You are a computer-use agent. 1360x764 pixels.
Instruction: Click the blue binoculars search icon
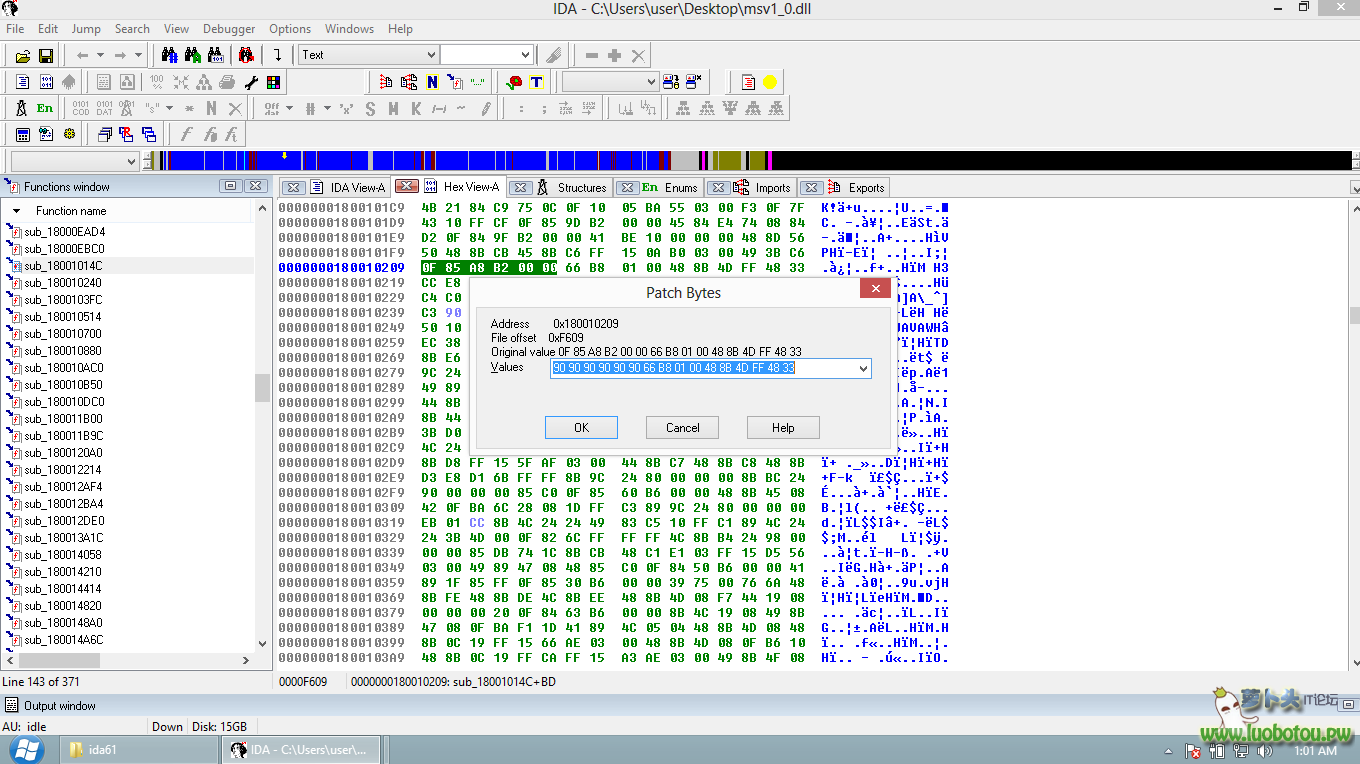pyautogui.click(x=171, y=55)
